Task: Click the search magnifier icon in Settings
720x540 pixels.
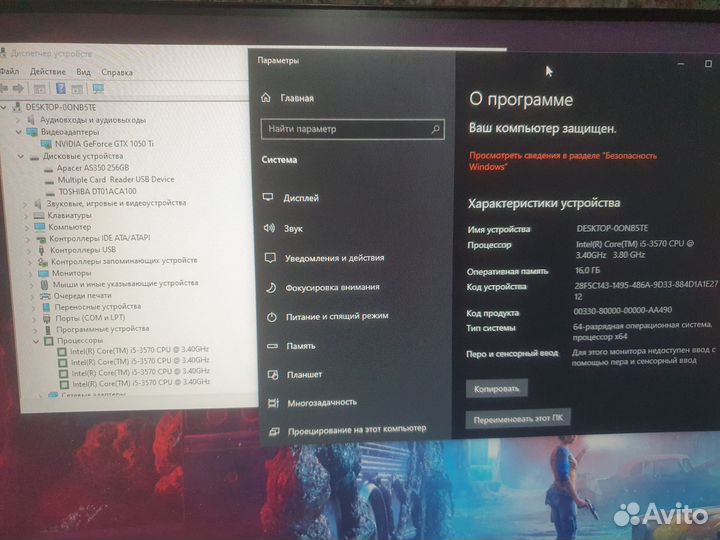Action: click(x=435, y=129)
